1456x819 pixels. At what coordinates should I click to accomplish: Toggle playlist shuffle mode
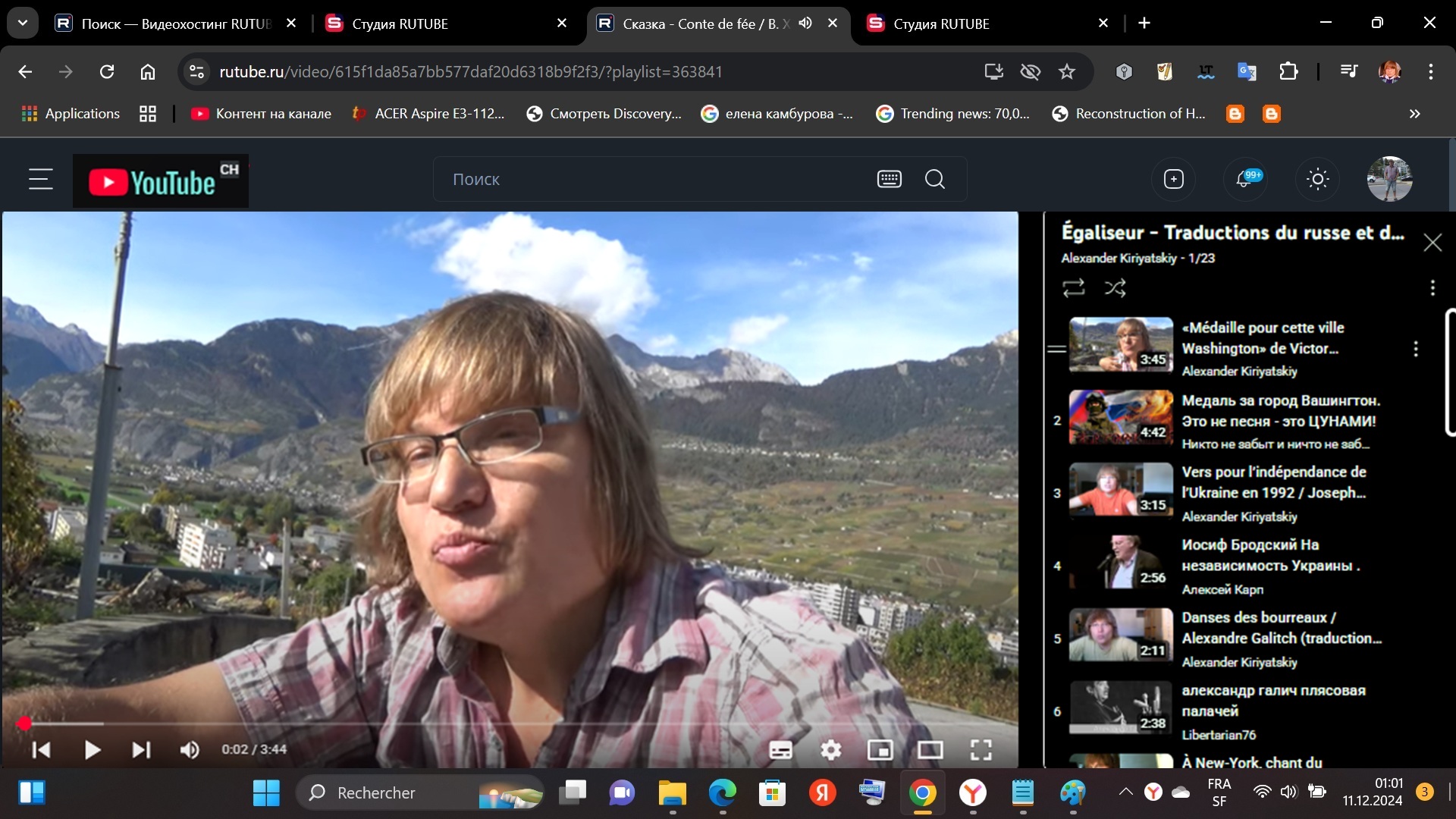click(1115, 288)
